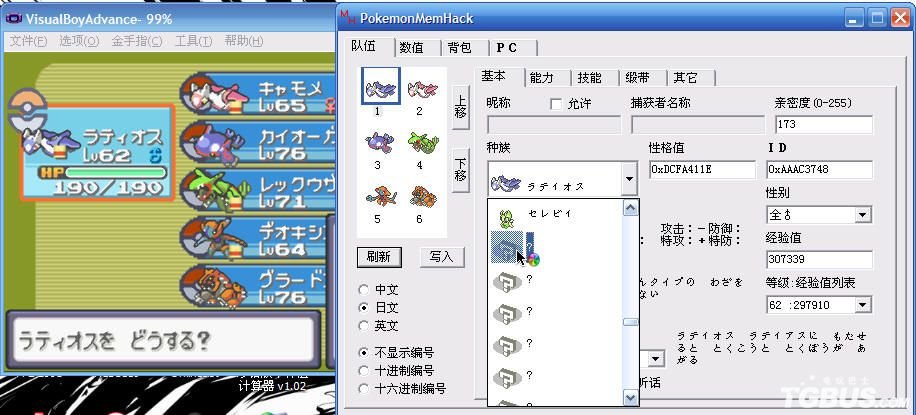Open the 金手指(C) cheats menu
Image resolution: width=916 pixels, height=415 pixels.
point(138,41)
